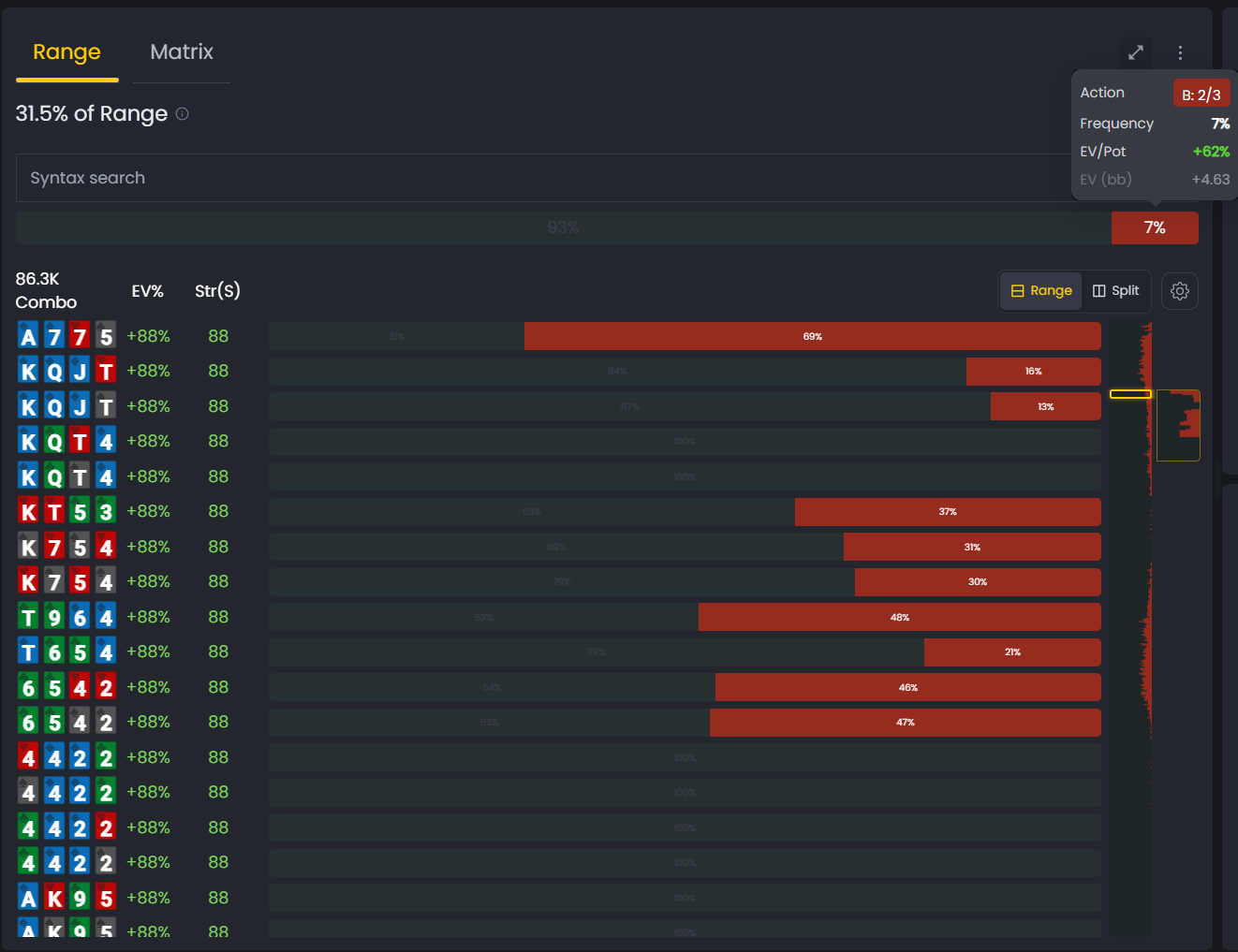The image size is (1238, 952).
Task: Click the 69% bet bar for A775
Action: [x=813, y=335]
